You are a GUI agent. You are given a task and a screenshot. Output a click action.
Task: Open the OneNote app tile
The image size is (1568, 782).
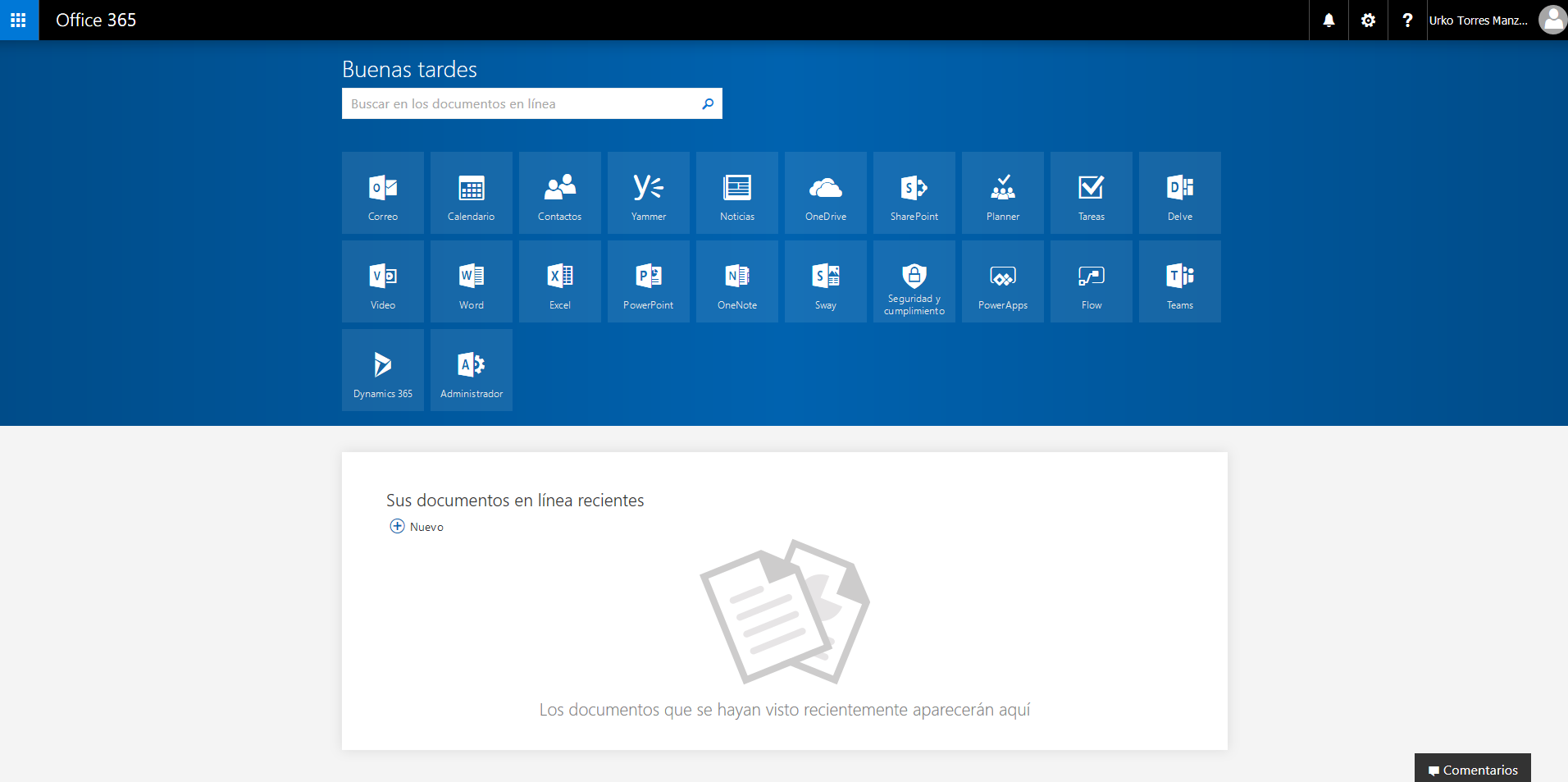737,281
